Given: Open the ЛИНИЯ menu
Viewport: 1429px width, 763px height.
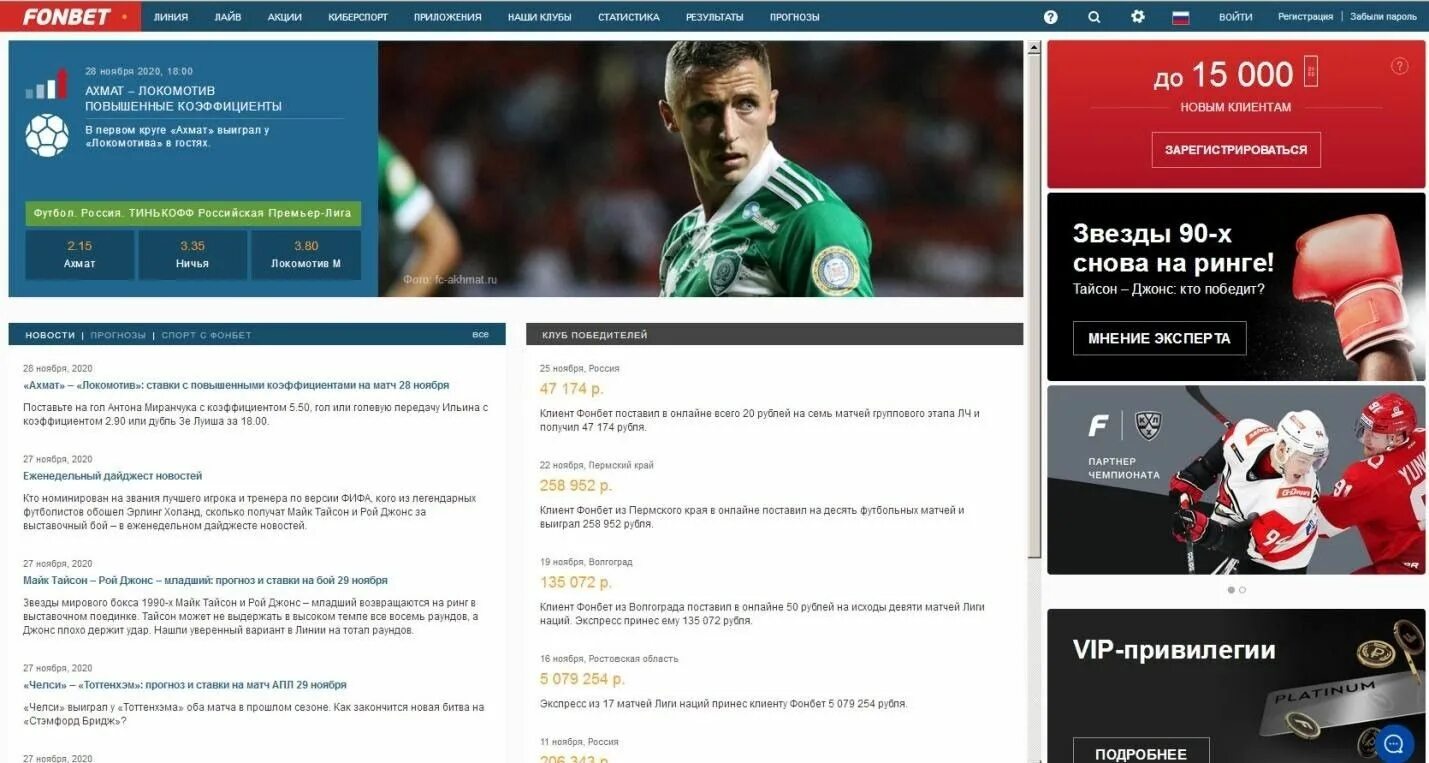Looking at the screenshot, I should (171, 17).
